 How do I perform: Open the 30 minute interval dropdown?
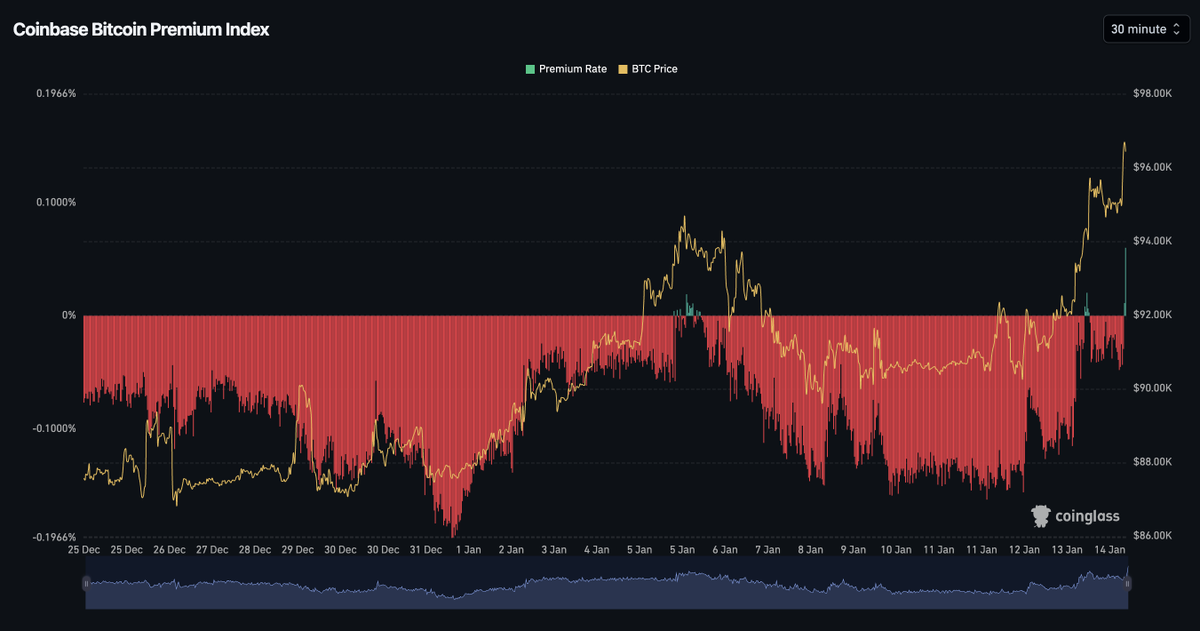[1144, 29]
